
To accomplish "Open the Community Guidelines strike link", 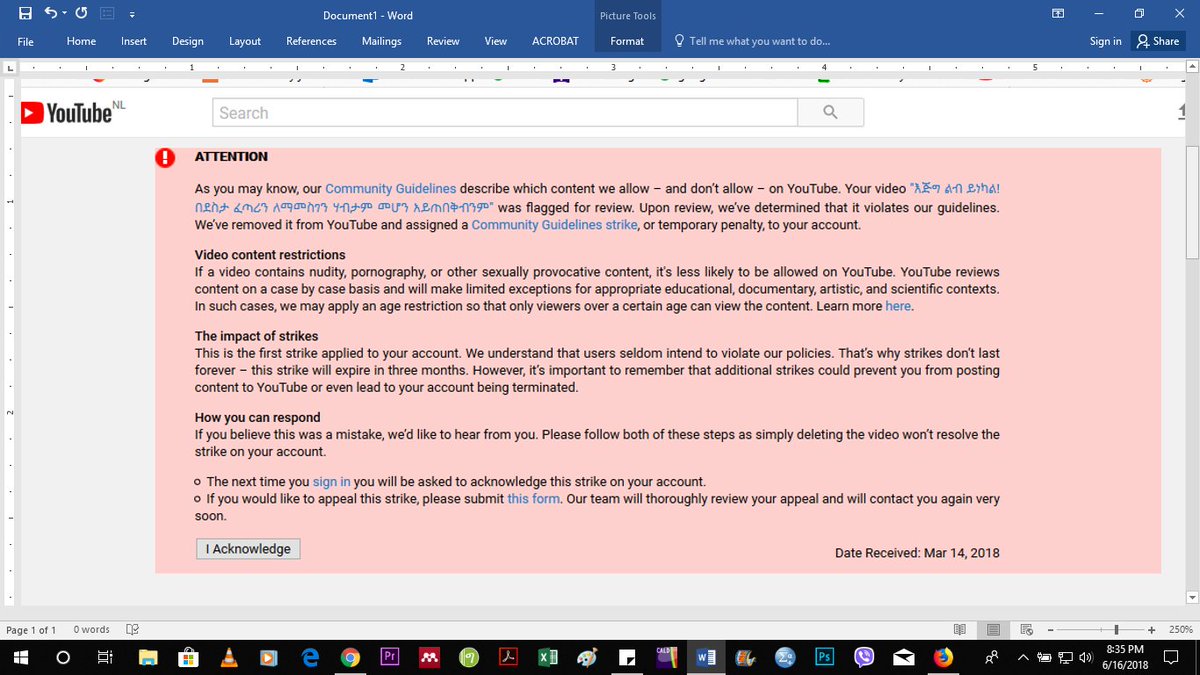I will click(x=554, y=225).
